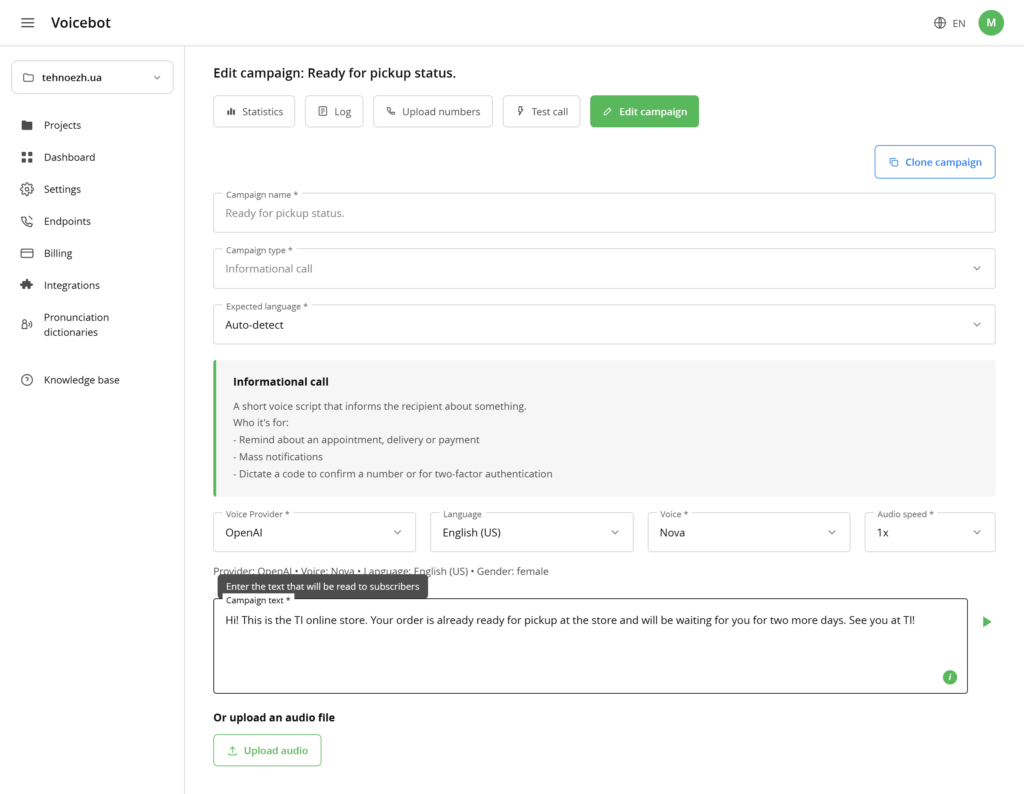Screen dimensions: 1024x794
Task: Play the campaign text preview
Action: coord(987,622)
